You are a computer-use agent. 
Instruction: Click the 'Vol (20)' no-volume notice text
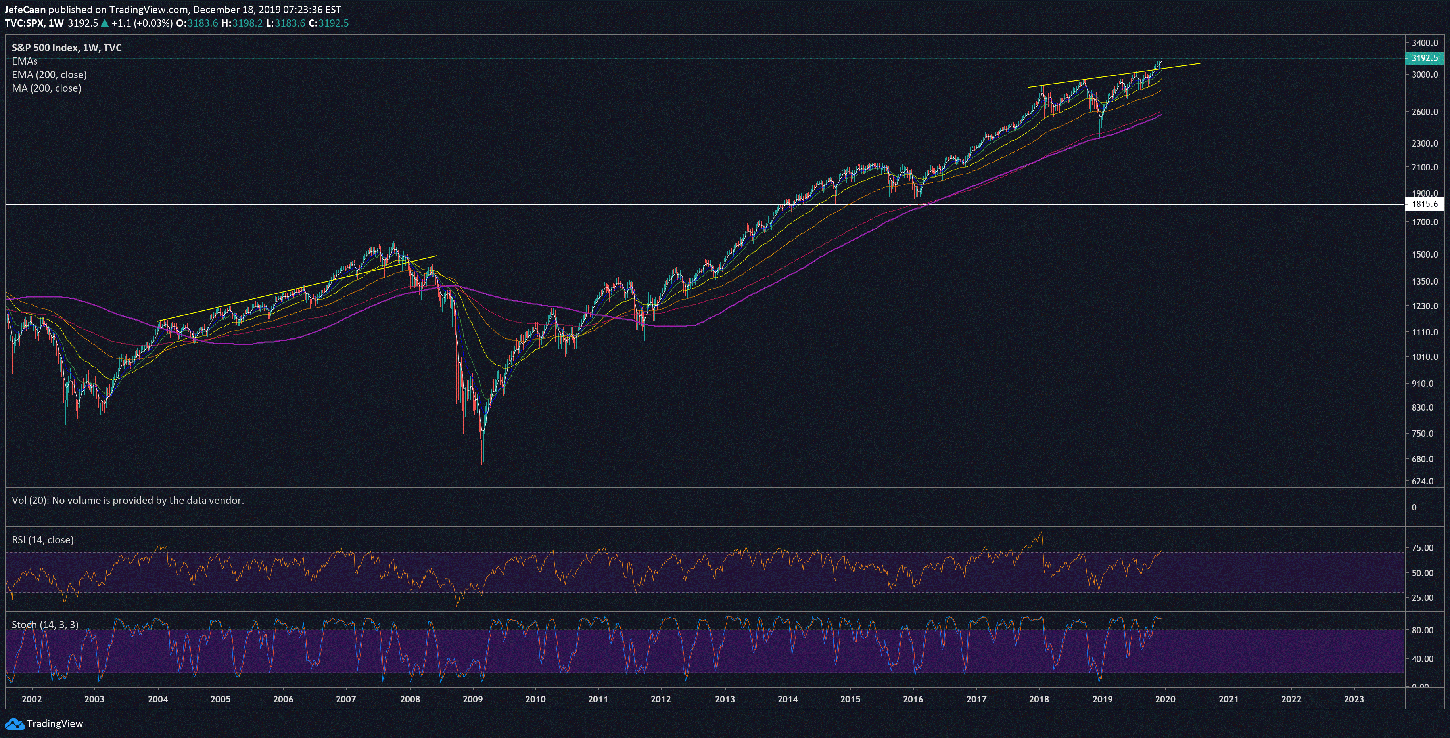(127, 500)
